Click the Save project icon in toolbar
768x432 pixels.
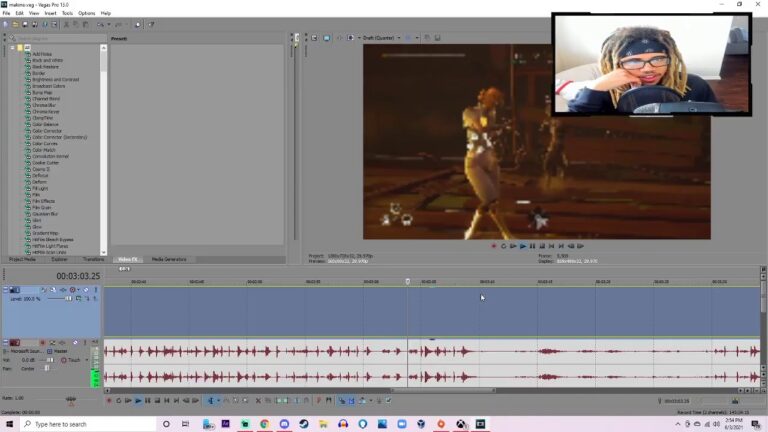point(24,23)
